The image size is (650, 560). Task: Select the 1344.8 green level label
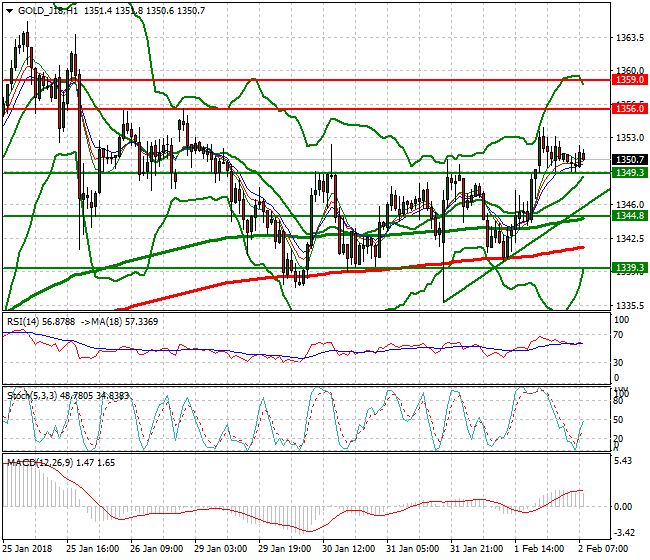[x=630, y=216]
